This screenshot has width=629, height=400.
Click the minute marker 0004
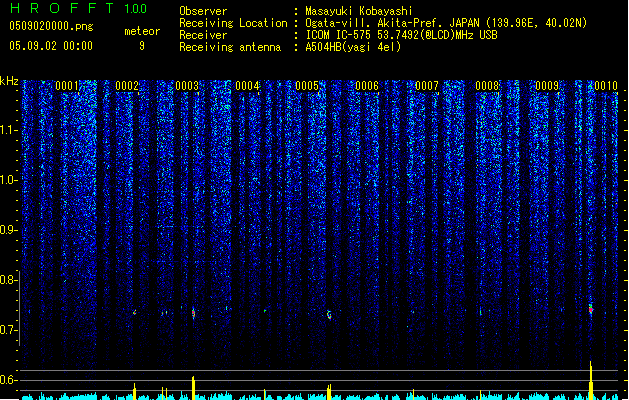pyautogui.click(x=247, y=86)
